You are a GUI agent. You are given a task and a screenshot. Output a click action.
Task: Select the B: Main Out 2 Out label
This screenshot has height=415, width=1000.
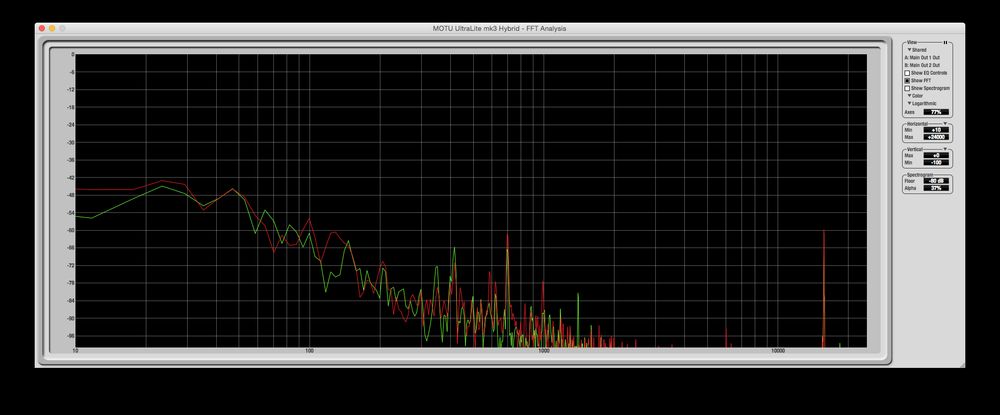point(922,65)
